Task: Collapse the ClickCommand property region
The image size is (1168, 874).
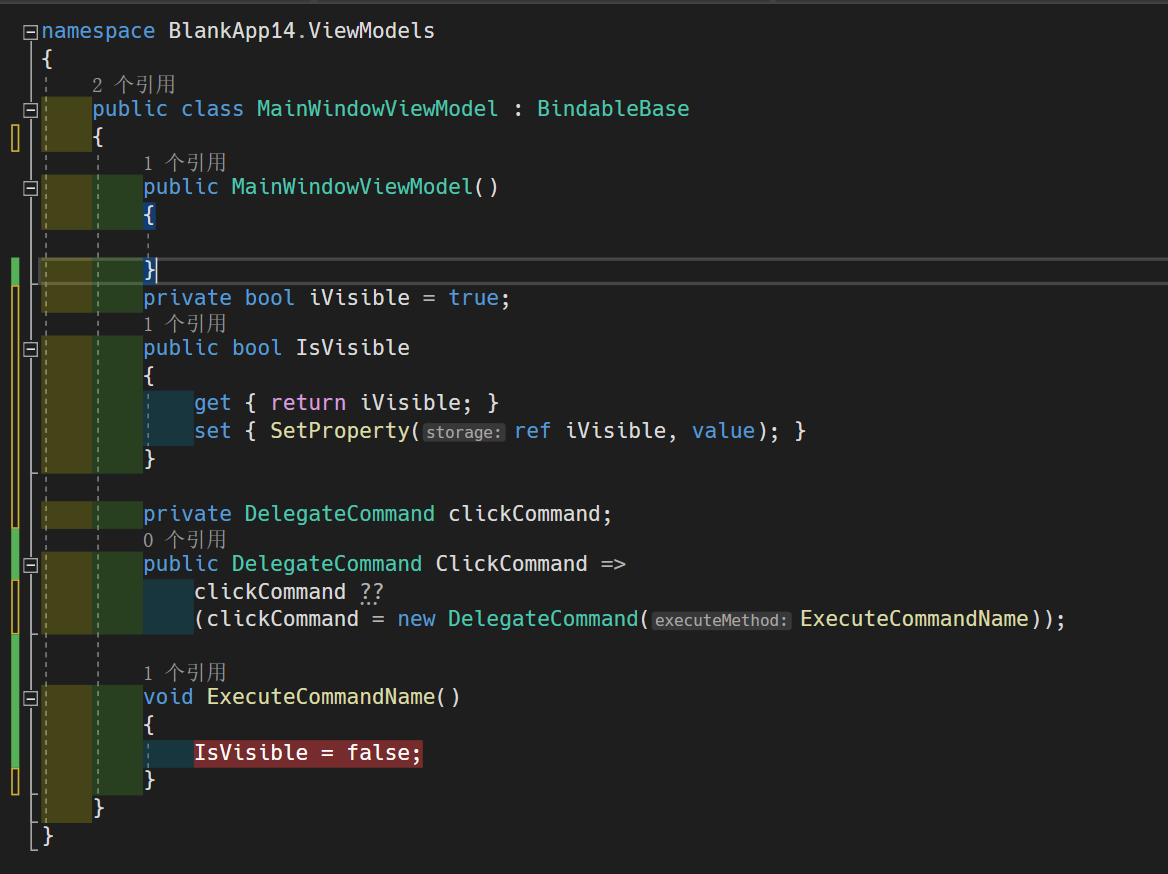Action: tap(30, 564)
